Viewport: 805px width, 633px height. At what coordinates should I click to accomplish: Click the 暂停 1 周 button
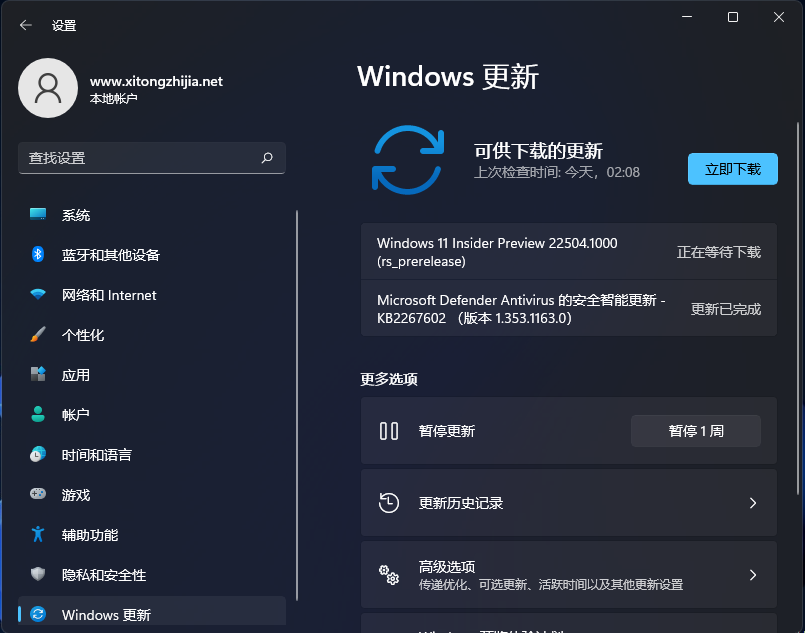696,431
